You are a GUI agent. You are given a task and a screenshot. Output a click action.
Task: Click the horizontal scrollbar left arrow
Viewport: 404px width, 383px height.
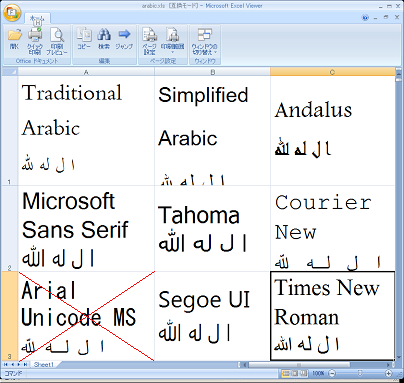click(x=245, y=365)
